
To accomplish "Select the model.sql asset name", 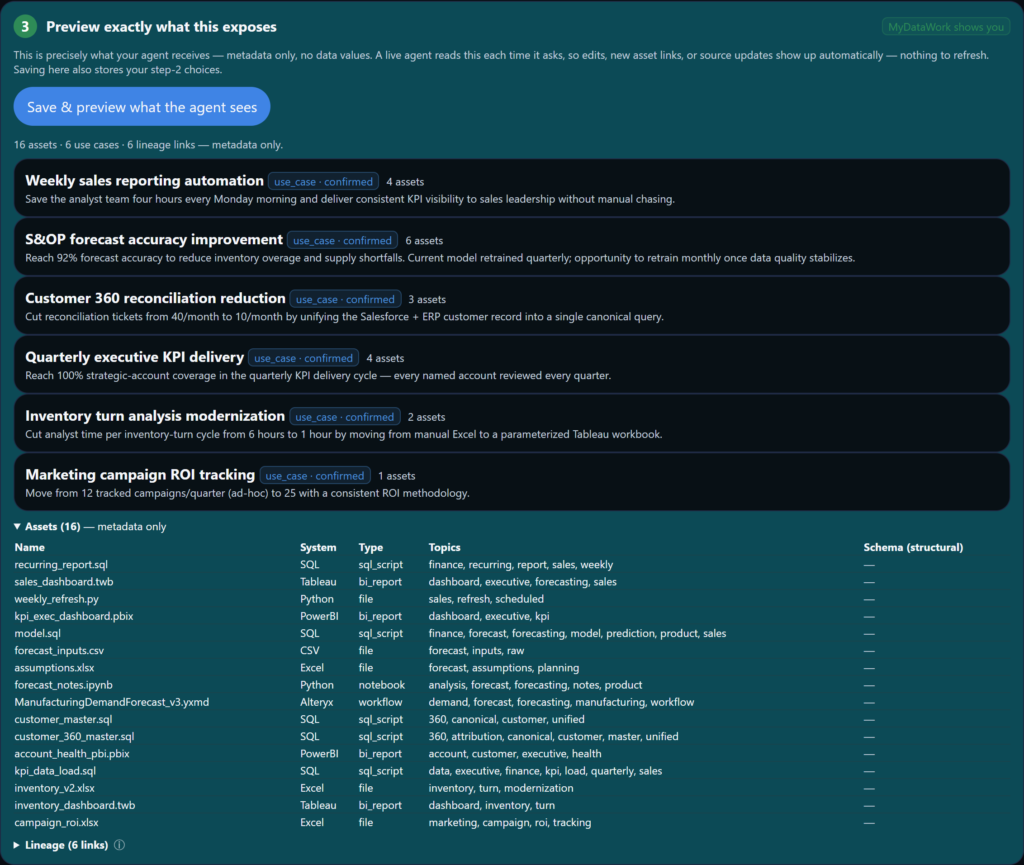I will (x=37, y=633).
